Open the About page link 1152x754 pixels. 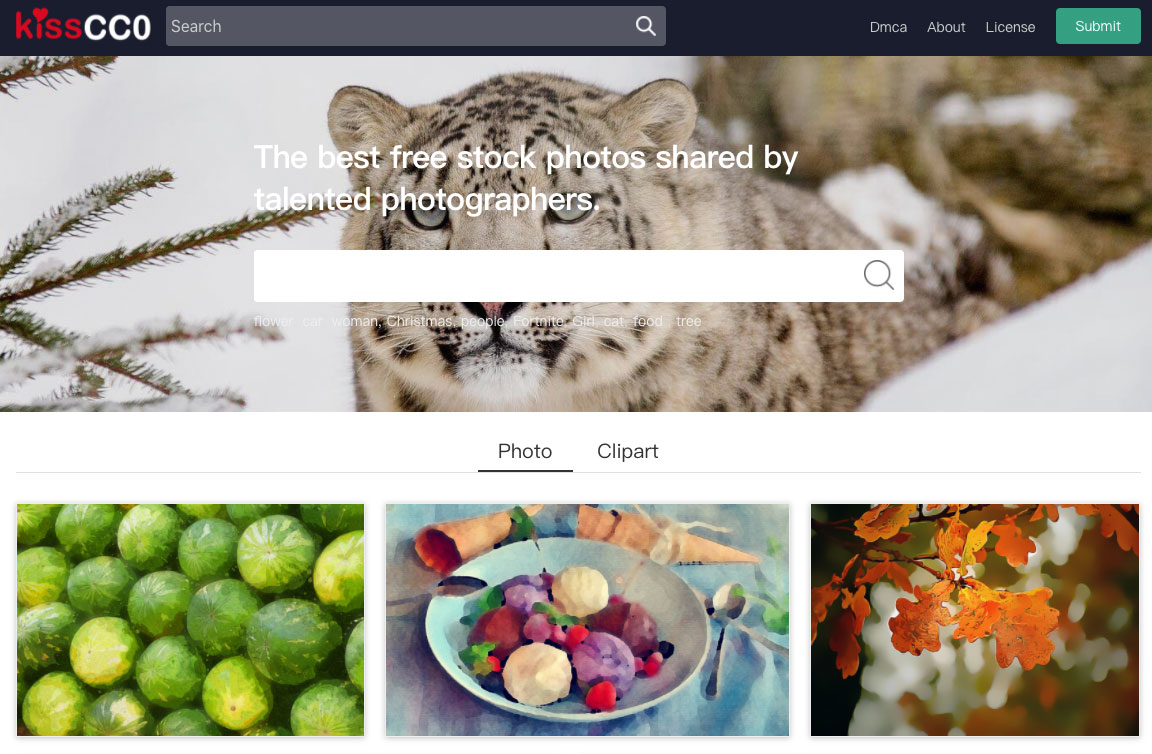tap(946, 27)
